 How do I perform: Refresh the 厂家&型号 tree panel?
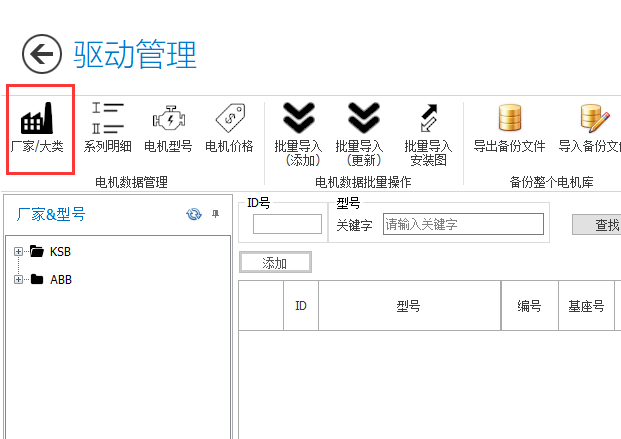(x=194, y=214)
